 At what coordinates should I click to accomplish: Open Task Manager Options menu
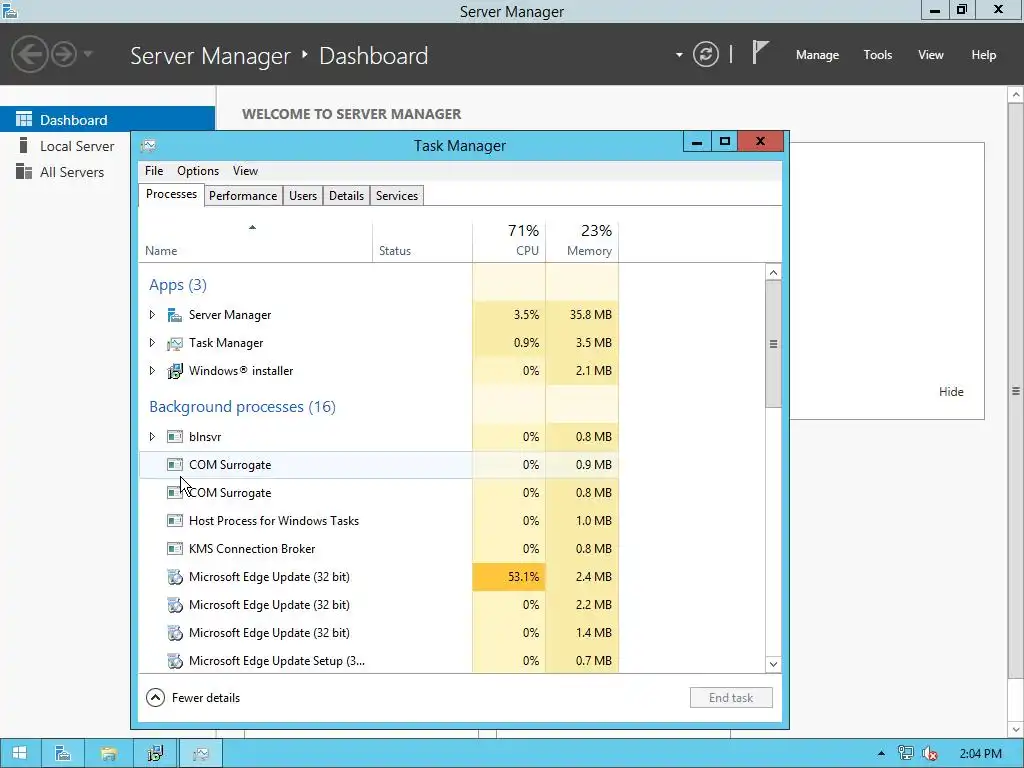[x=198, y=171]
